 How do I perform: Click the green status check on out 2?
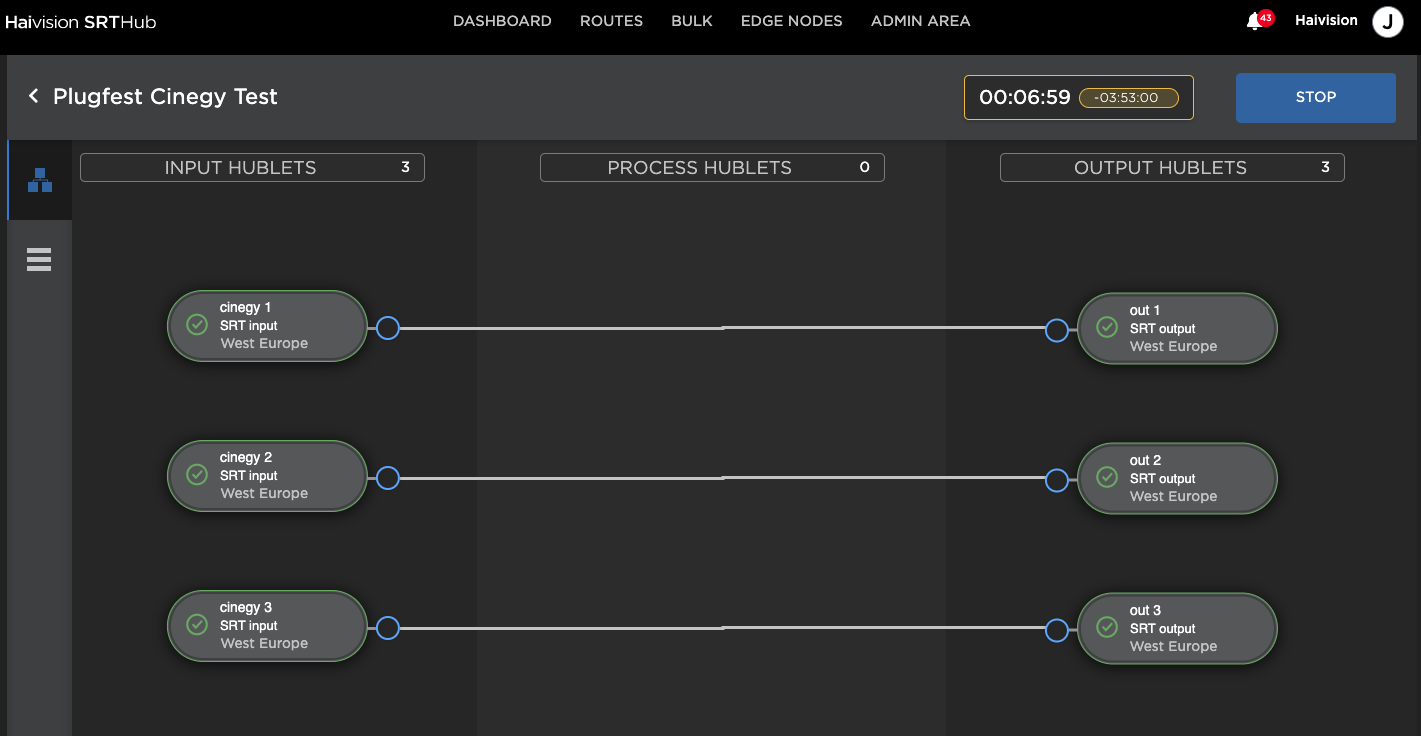click(x=1107, y=477)
